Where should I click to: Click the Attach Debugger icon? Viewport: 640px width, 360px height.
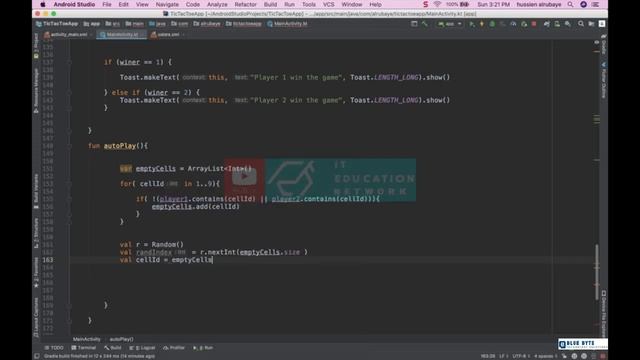click(524, 24)
